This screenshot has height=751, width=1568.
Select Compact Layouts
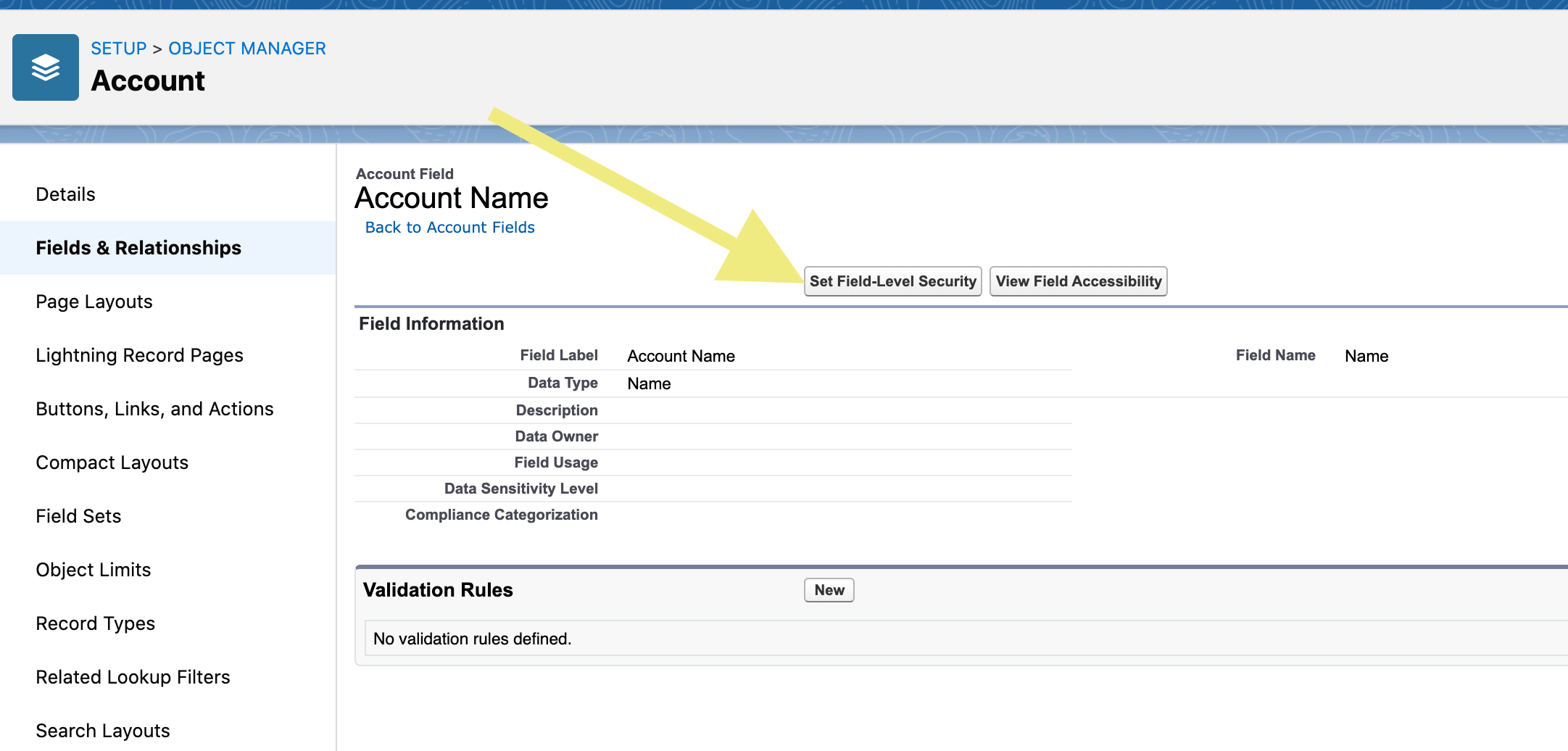coord(112,462)
